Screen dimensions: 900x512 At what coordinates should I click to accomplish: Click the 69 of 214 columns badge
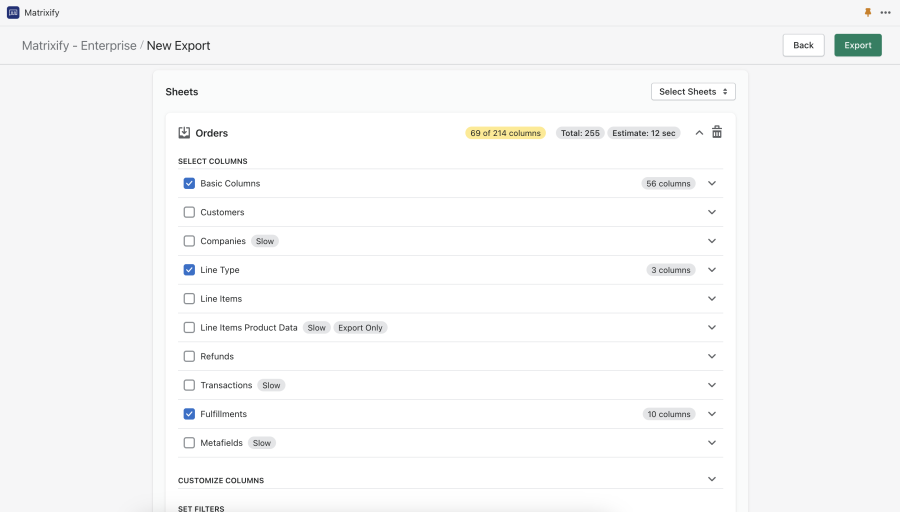(505, 133)
